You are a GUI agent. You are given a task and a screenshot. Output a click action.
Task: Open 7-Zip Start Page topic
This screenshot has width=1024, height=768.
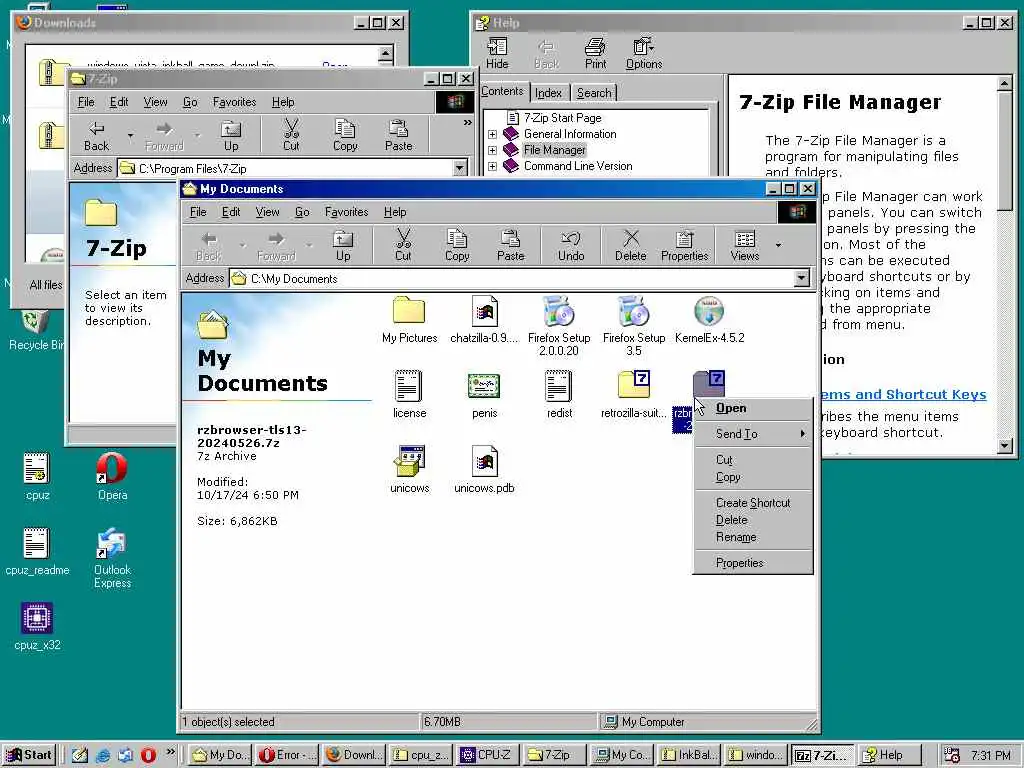pos(562,118)
